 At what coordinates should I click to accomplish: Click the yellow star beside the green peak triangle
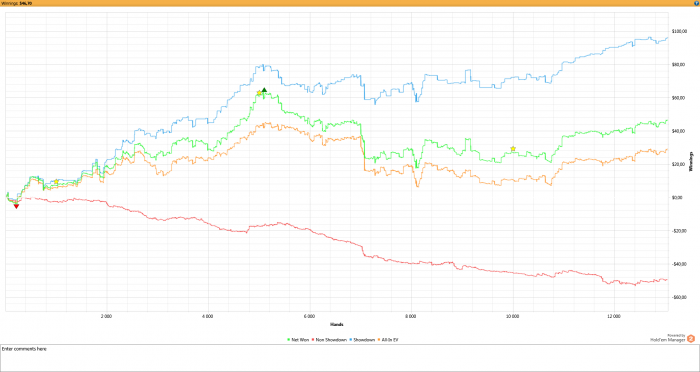(259, 93)
